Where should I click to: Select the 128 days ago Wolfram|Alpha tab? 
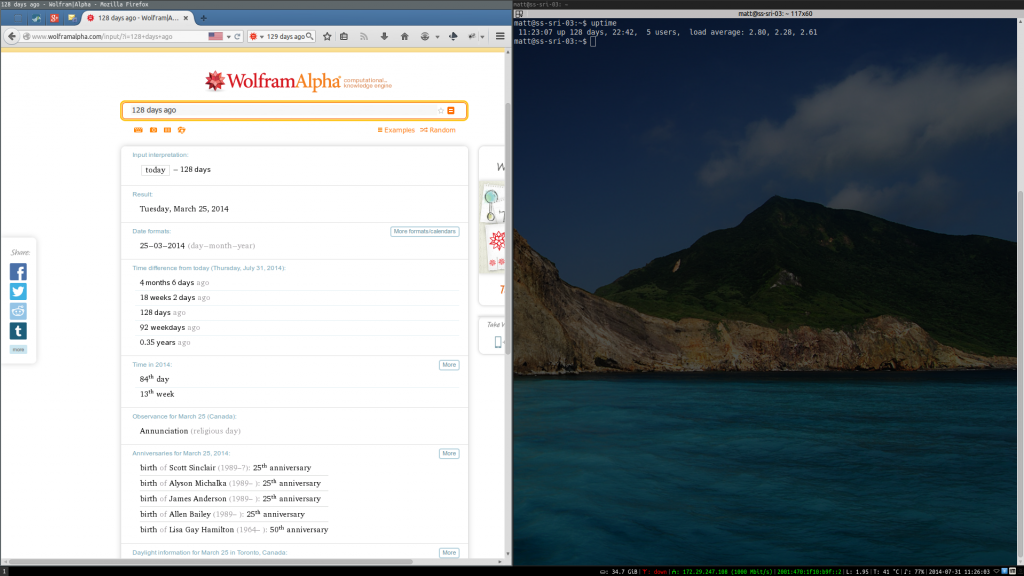click(x=137, y=18)
